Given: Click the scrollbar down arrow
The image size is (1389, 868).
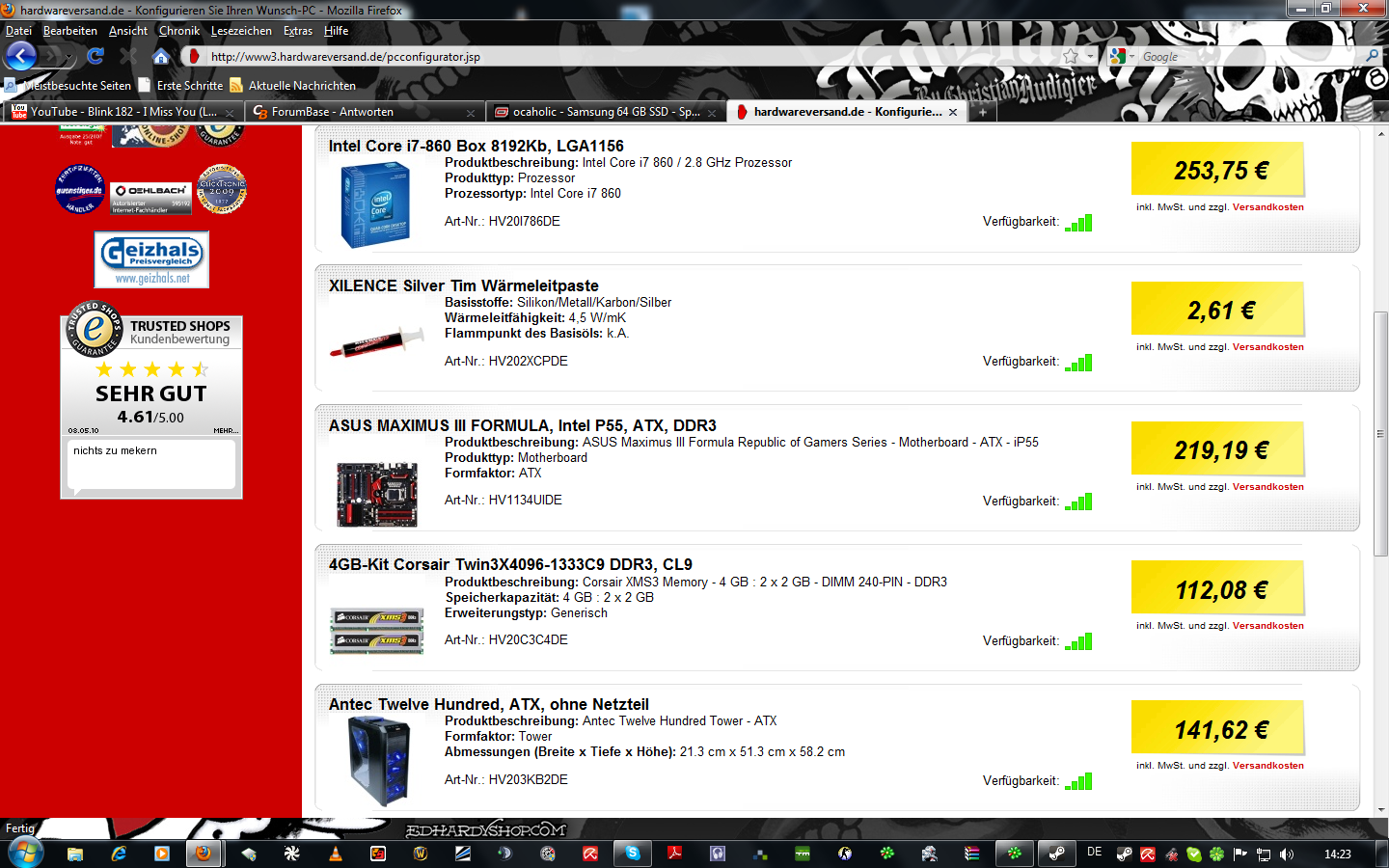Looking at the screenshot, I should pyautogui.click(x=1380, y=810).
